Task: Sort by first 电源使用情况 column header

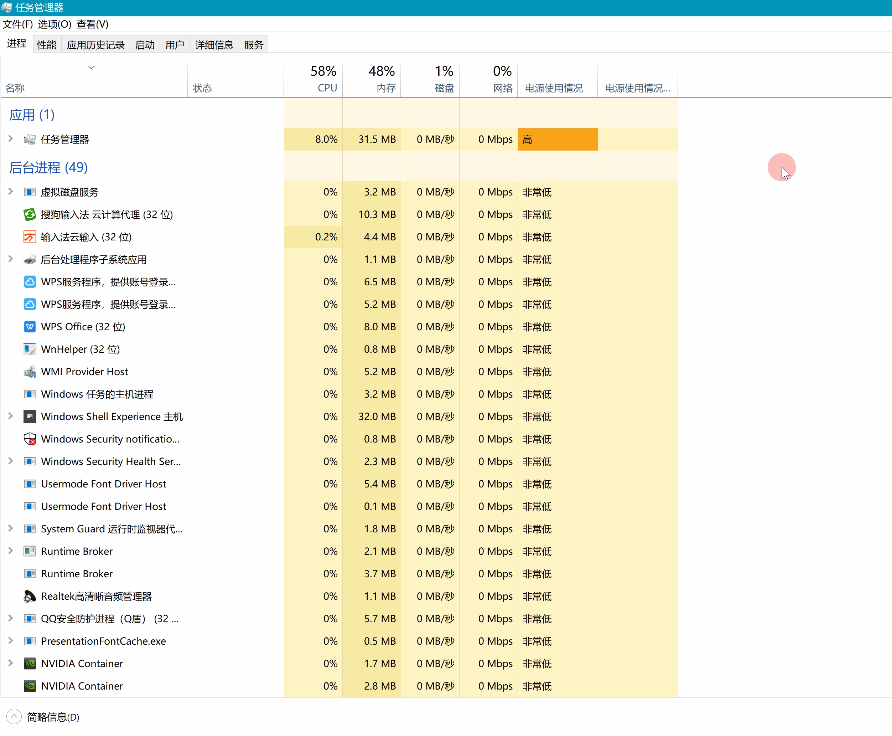Action: (x=558, y=80)
